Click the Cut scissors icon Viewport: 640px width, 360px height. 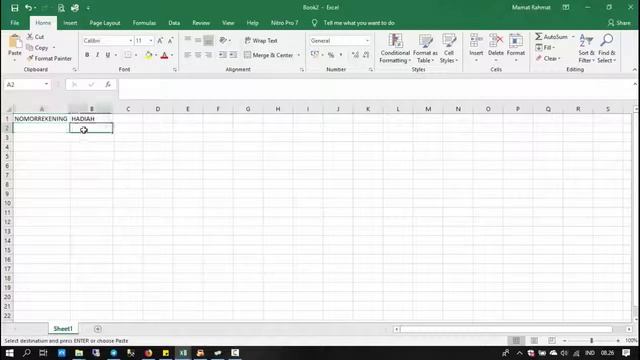click(x=30, y=37)
